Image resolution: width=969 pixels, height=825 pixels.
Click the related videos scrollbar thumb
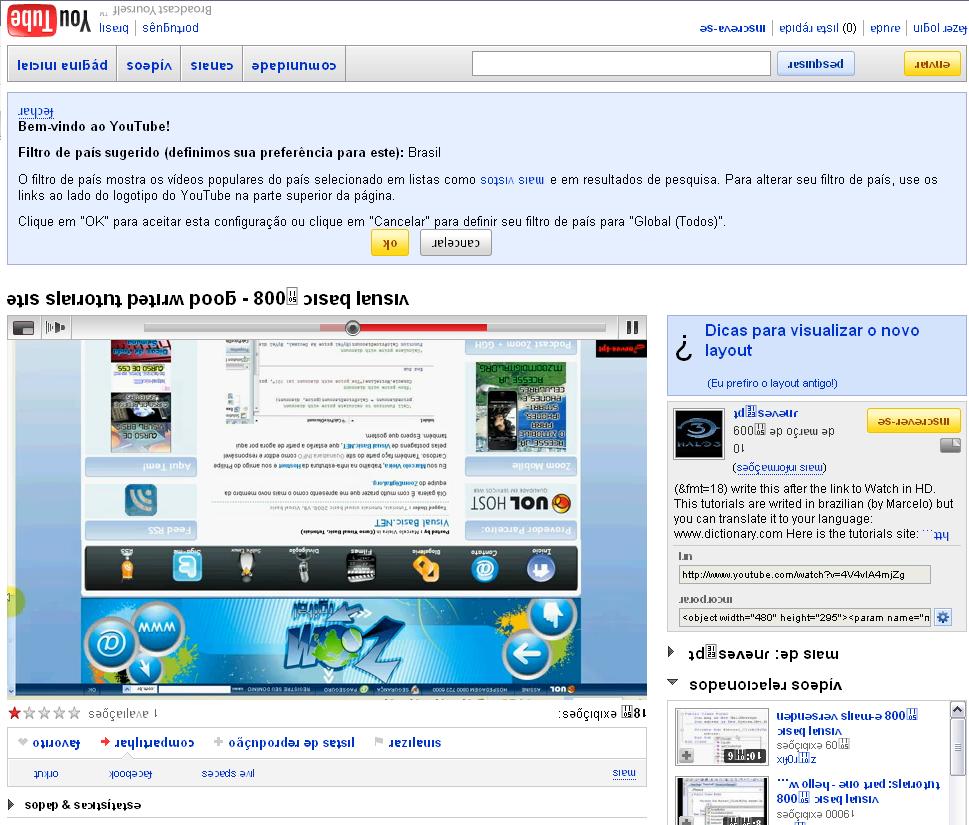[958, 747]
